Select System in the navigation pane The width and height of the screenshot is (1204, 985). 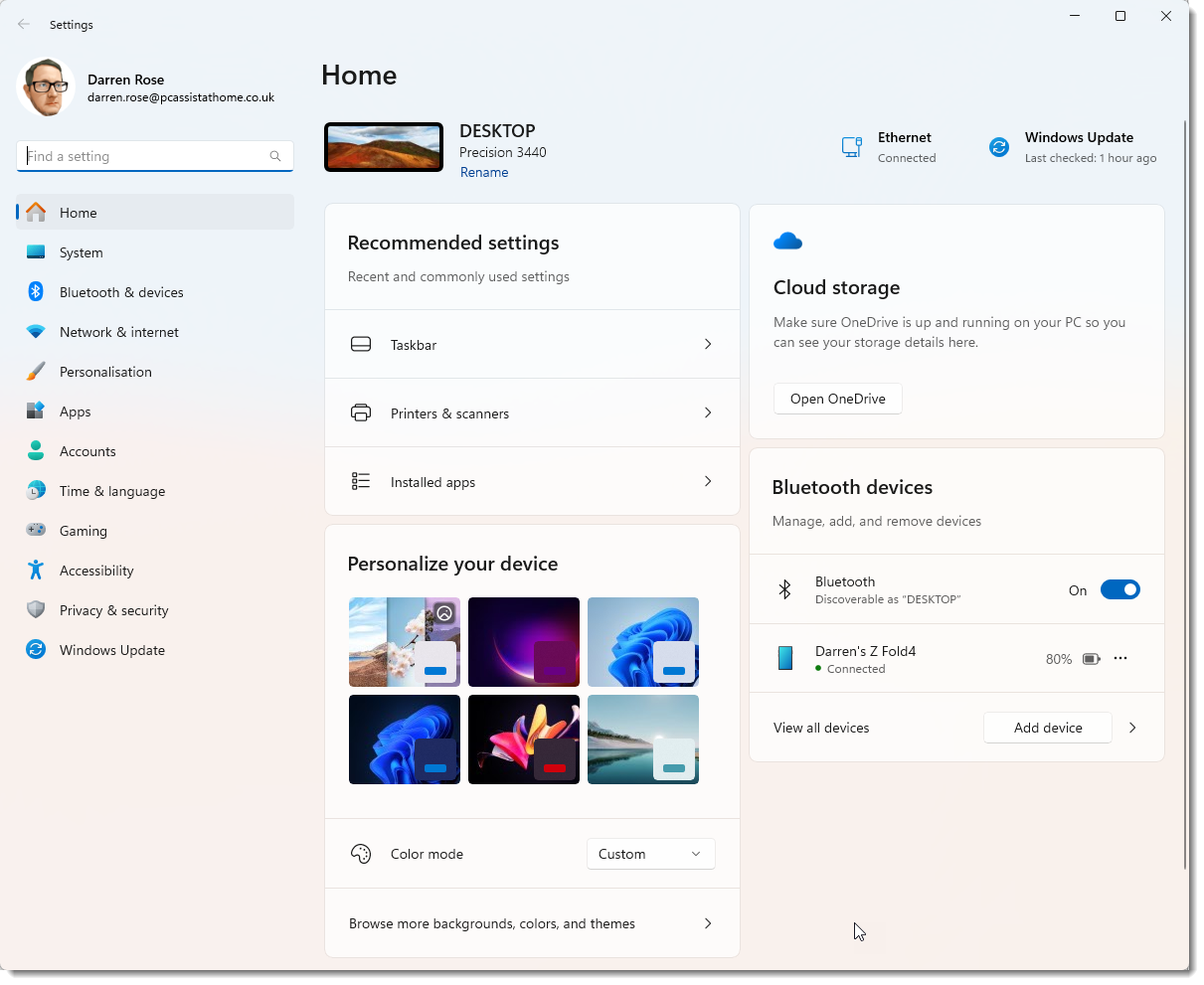click(x=81, y=251)
